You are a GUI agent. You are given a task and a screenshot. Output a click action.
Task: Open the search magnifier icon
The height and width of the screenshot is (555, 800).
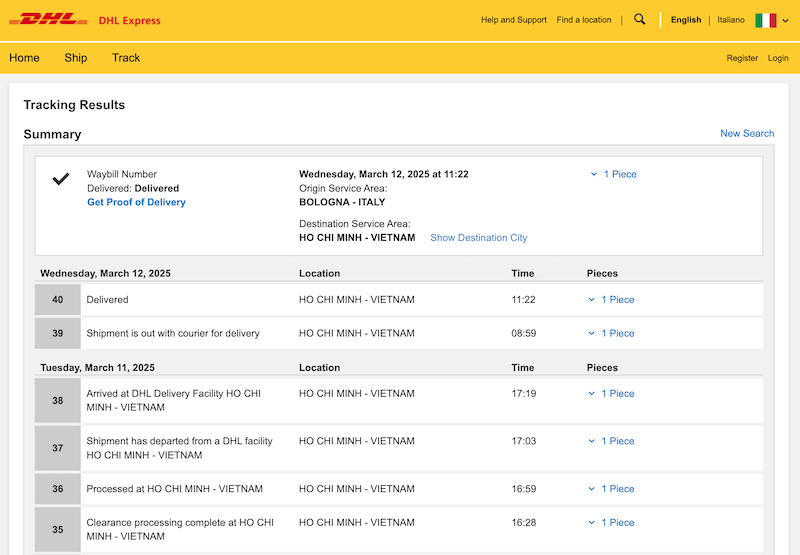pyautogui.click(x=639, y=19)
